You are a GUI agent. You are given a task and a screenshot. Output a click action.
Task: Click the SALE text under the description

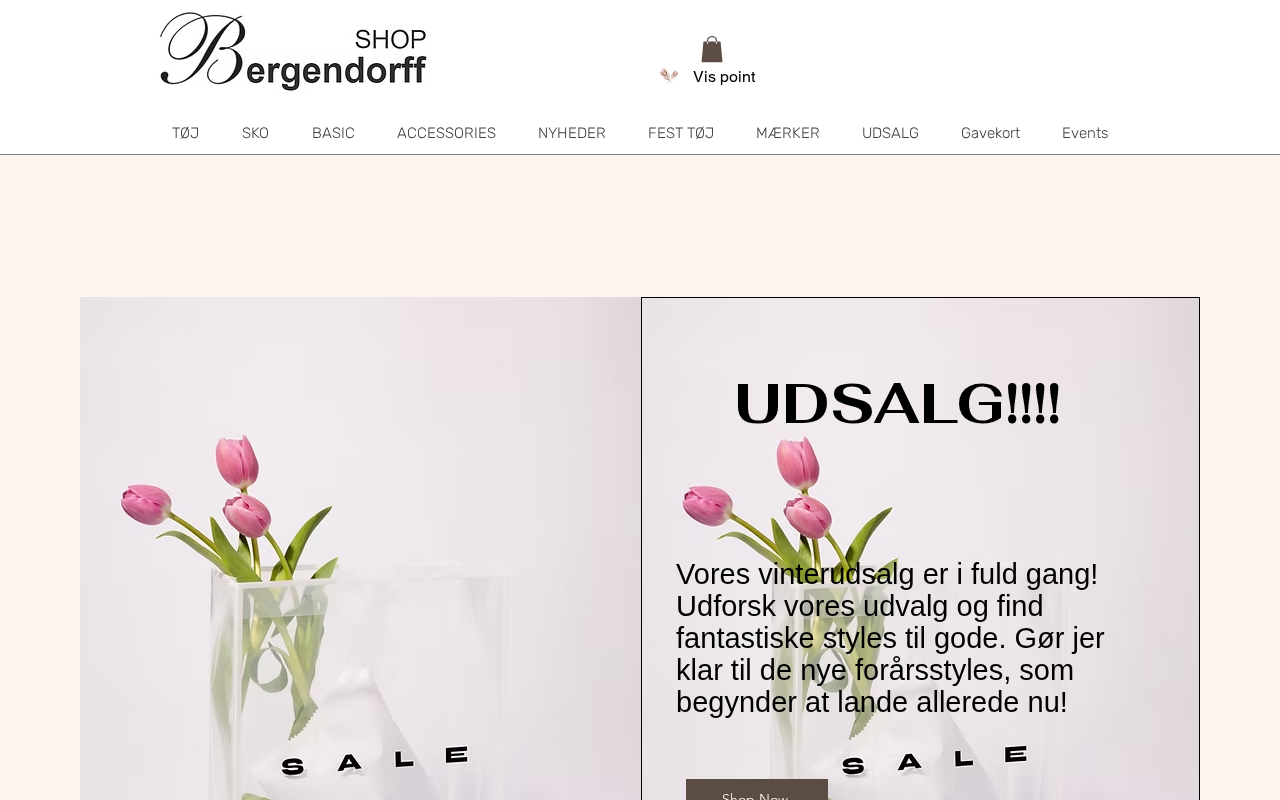(x=935, y=760)
